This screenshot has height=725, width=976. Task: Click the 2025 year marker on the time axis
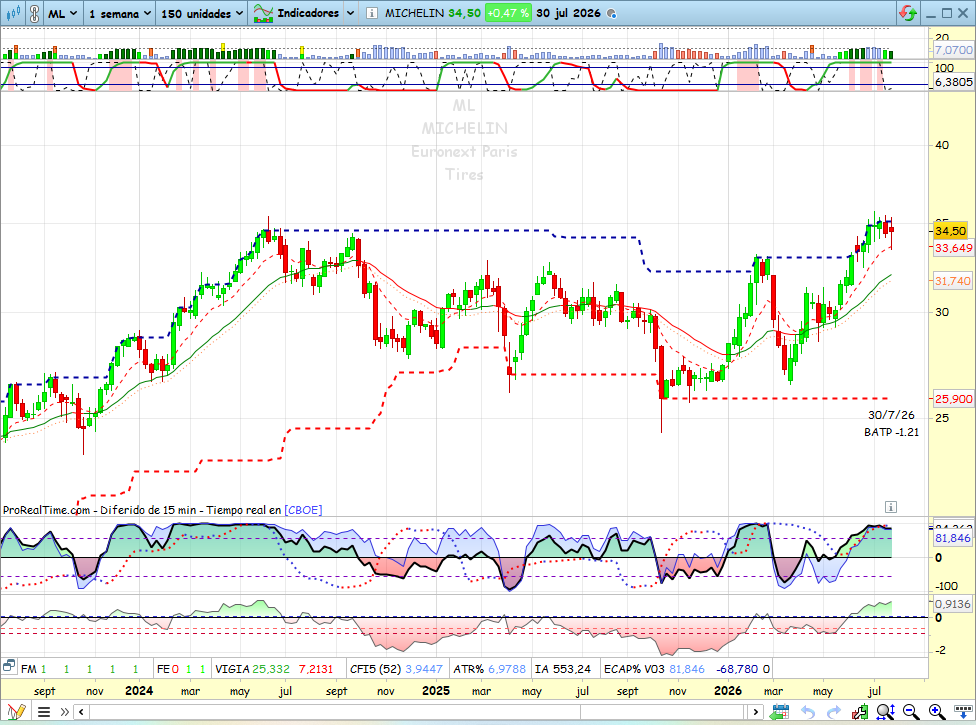[x=436, y=690]
